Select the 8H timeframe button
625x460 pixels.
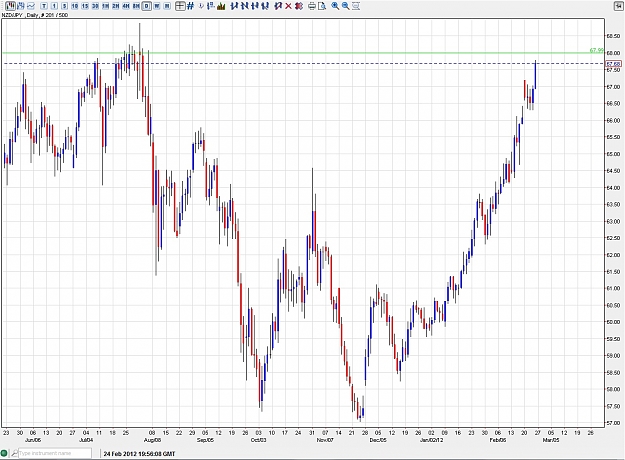(x=136, y=6)
